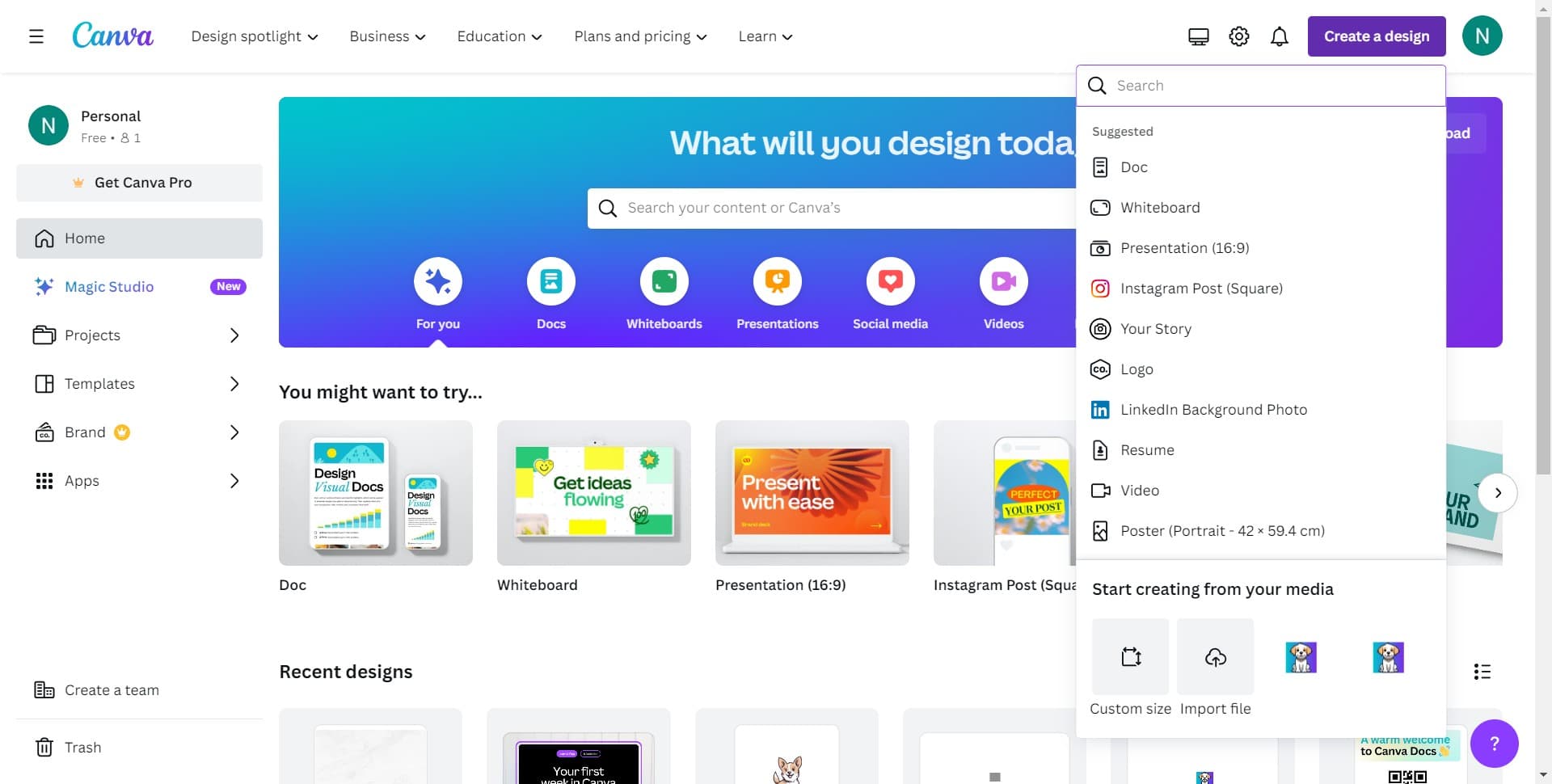The image size is (1552, 784).
Task: Click the Custom size icon tile
Action: pyautogui.click(x=1130, y=656)
